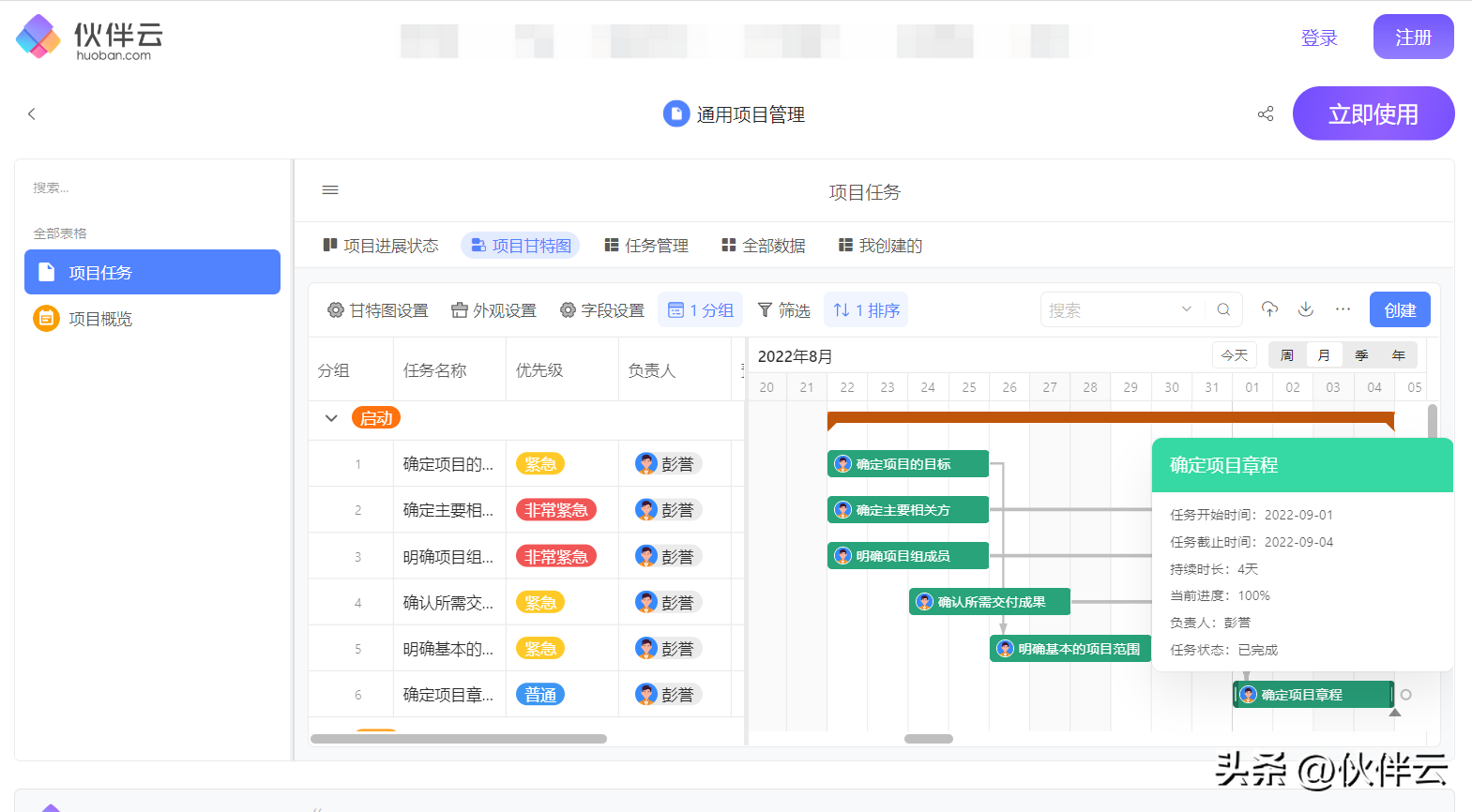1472x812 pixels.
Task: Switch timeline scale to 季
Action: tap(1361, 355)
